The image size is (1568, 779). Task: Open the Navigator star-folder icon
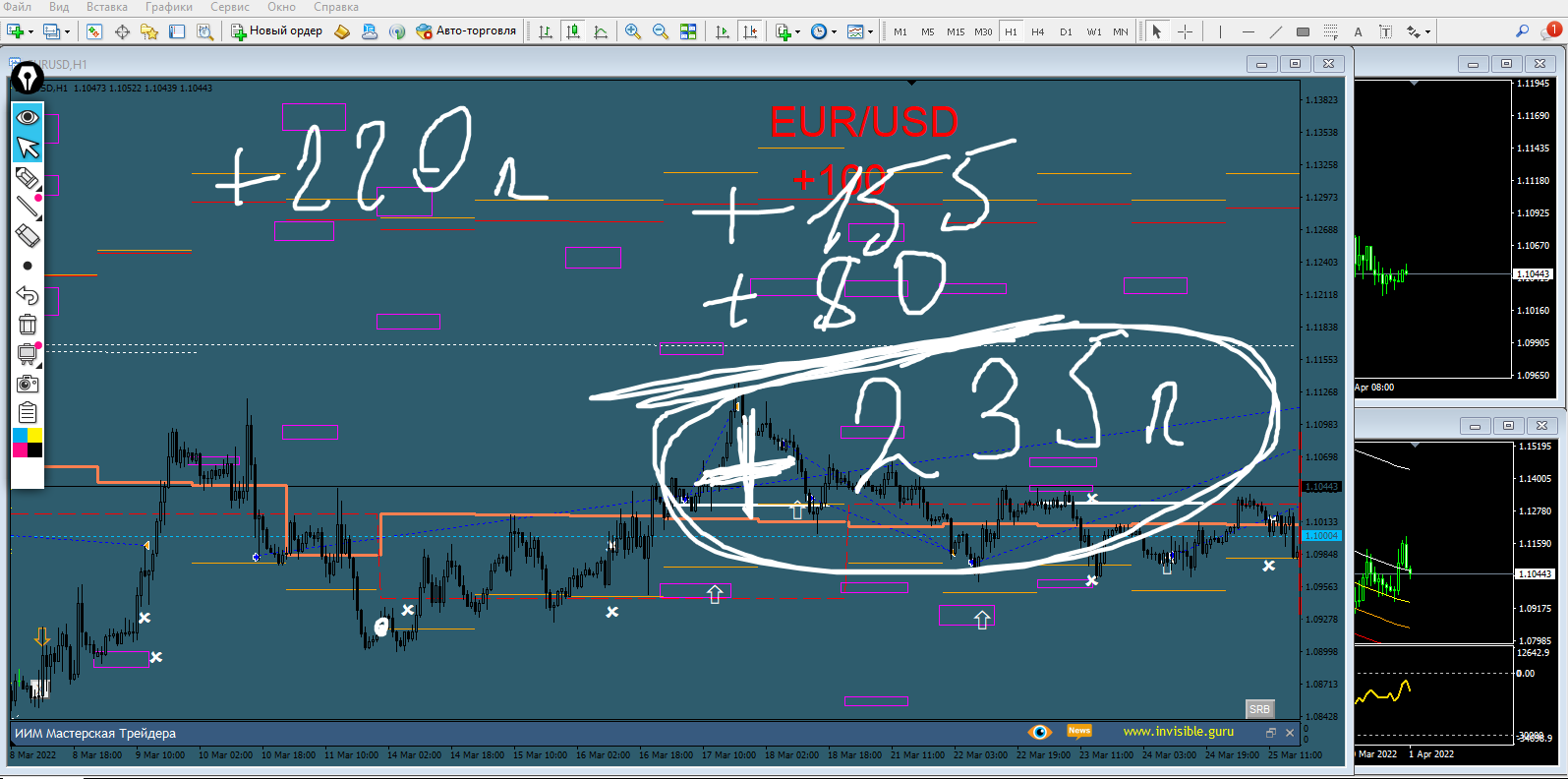click(149, 31)
